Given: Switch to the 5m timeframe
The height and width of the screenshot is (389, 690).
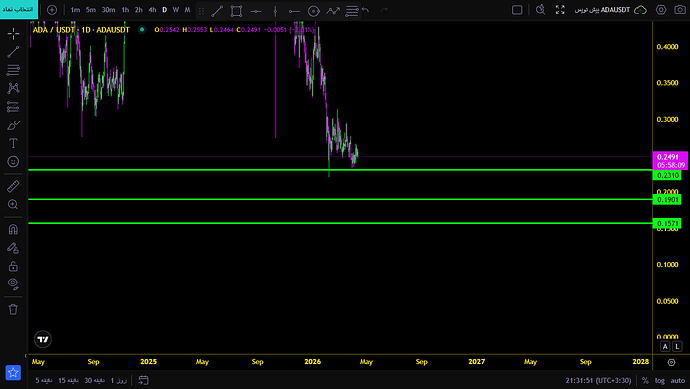Looking at the screenshot, I should pyautogui.click(x=91, y=10).
